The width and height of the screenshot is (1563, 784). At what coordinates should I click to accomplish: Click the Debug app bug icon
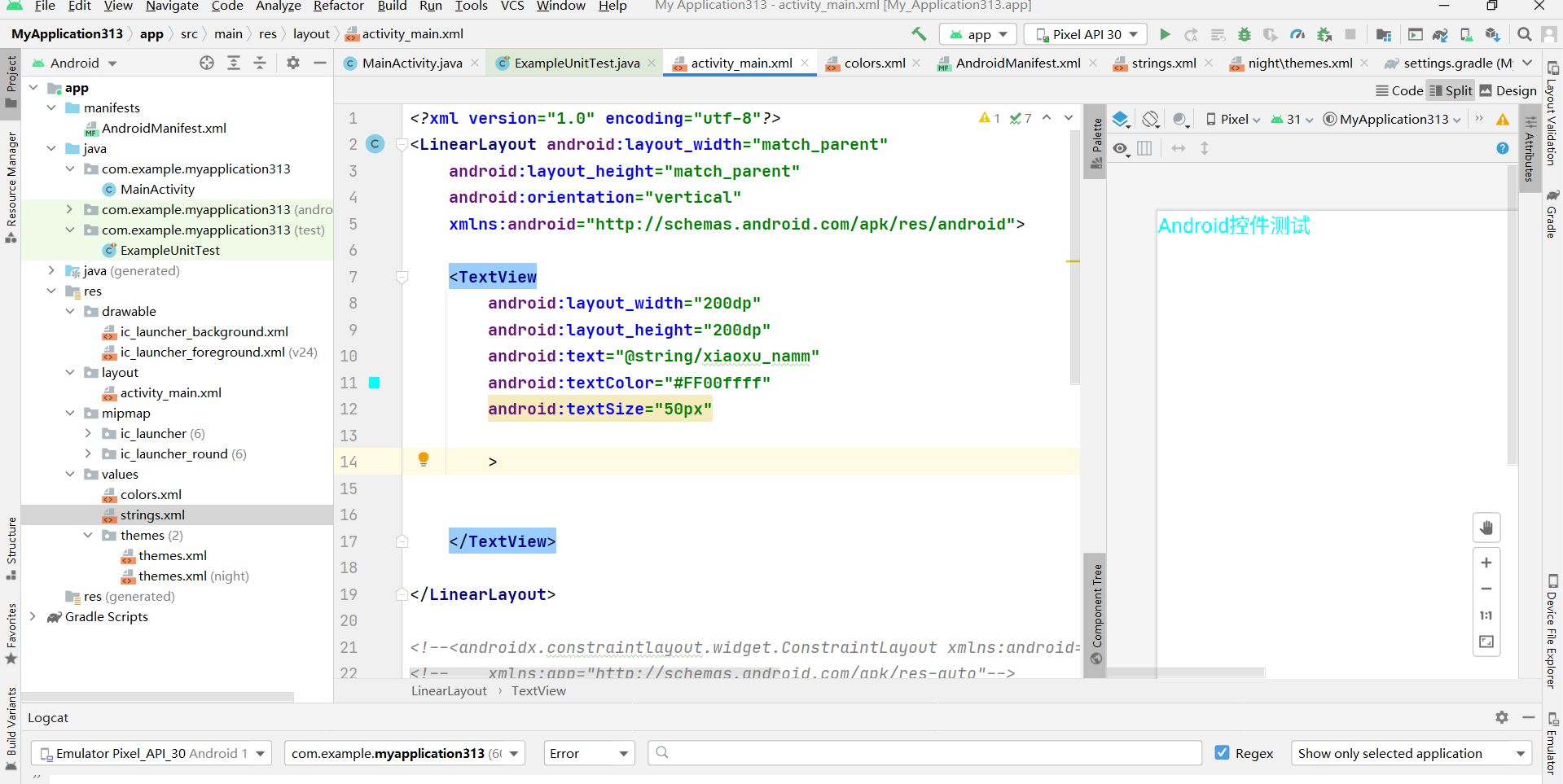(1245, 34)
